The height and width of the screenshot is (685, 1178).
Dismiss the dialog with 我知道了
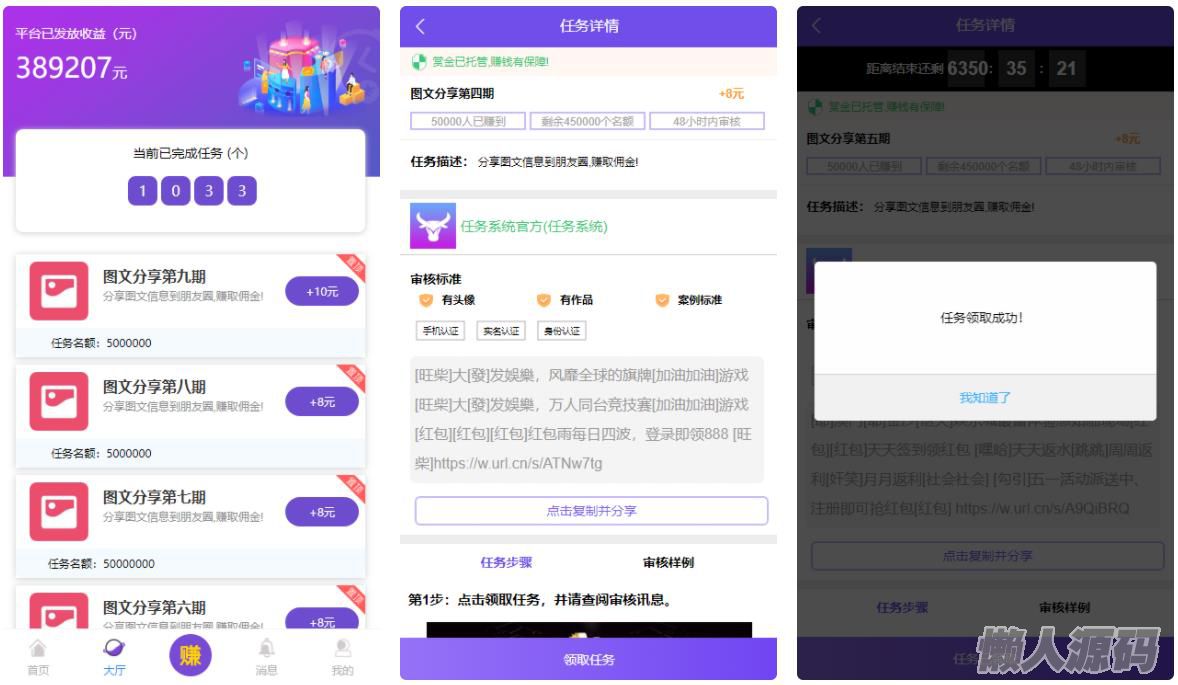pyautogui.click(x=985, y=398)
